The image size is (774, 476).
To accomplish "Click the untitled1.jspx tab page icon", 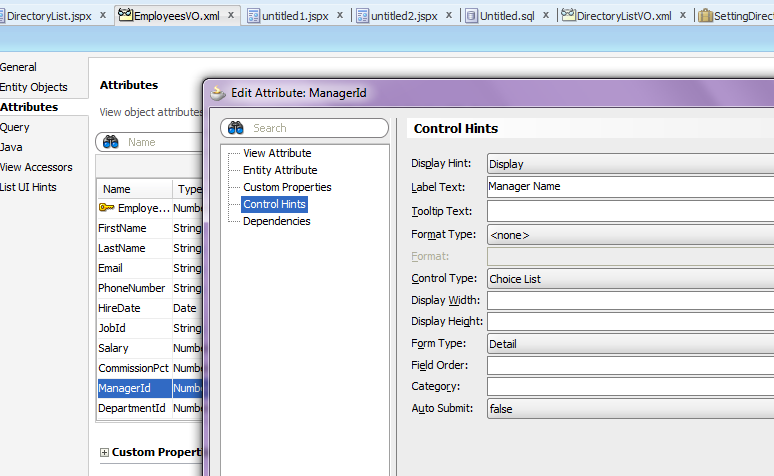I will pyautogui.click(x=253, y=16).
